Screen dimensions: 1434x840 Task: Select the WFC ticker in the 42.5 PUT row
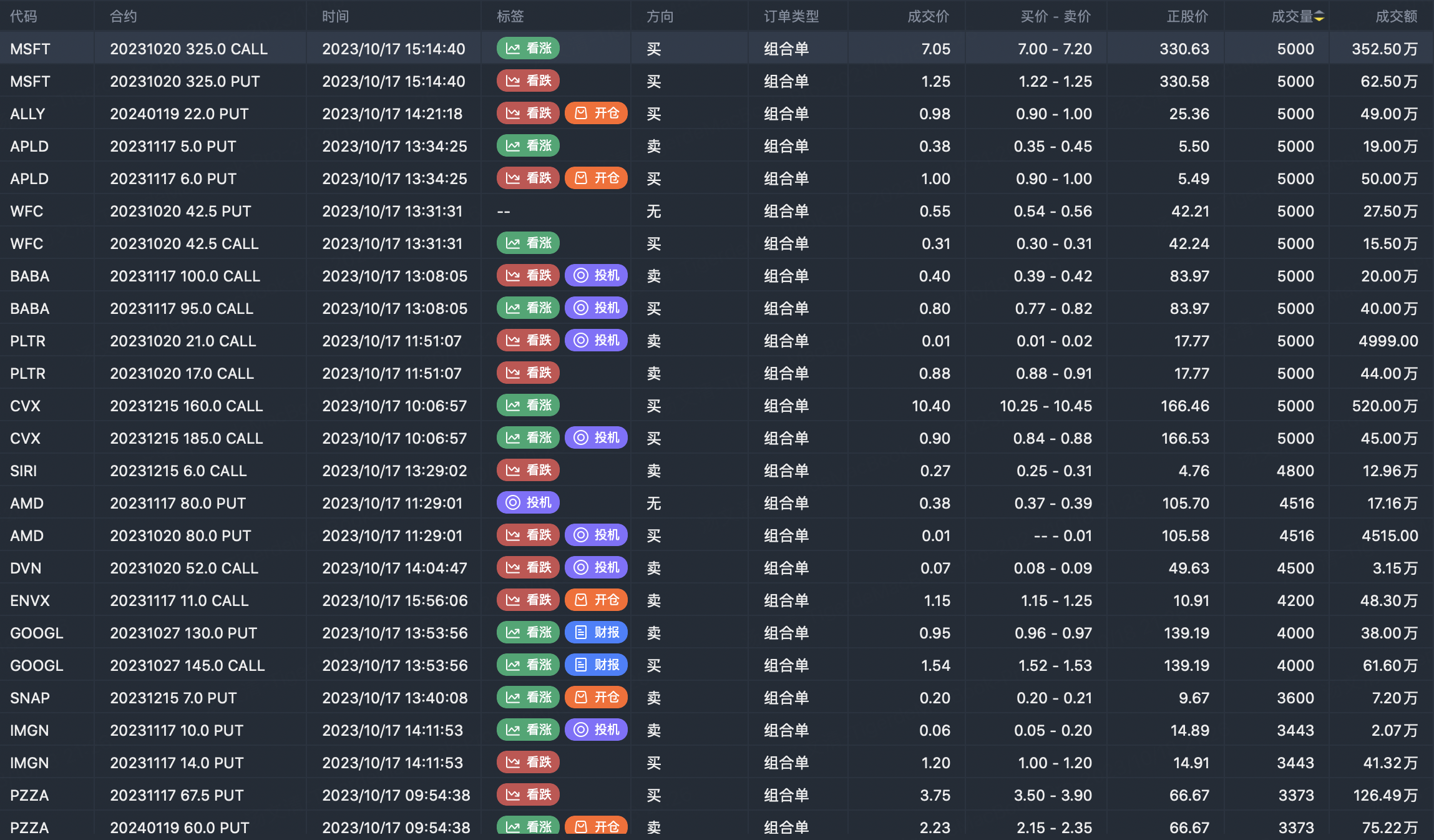coord(27,211)
